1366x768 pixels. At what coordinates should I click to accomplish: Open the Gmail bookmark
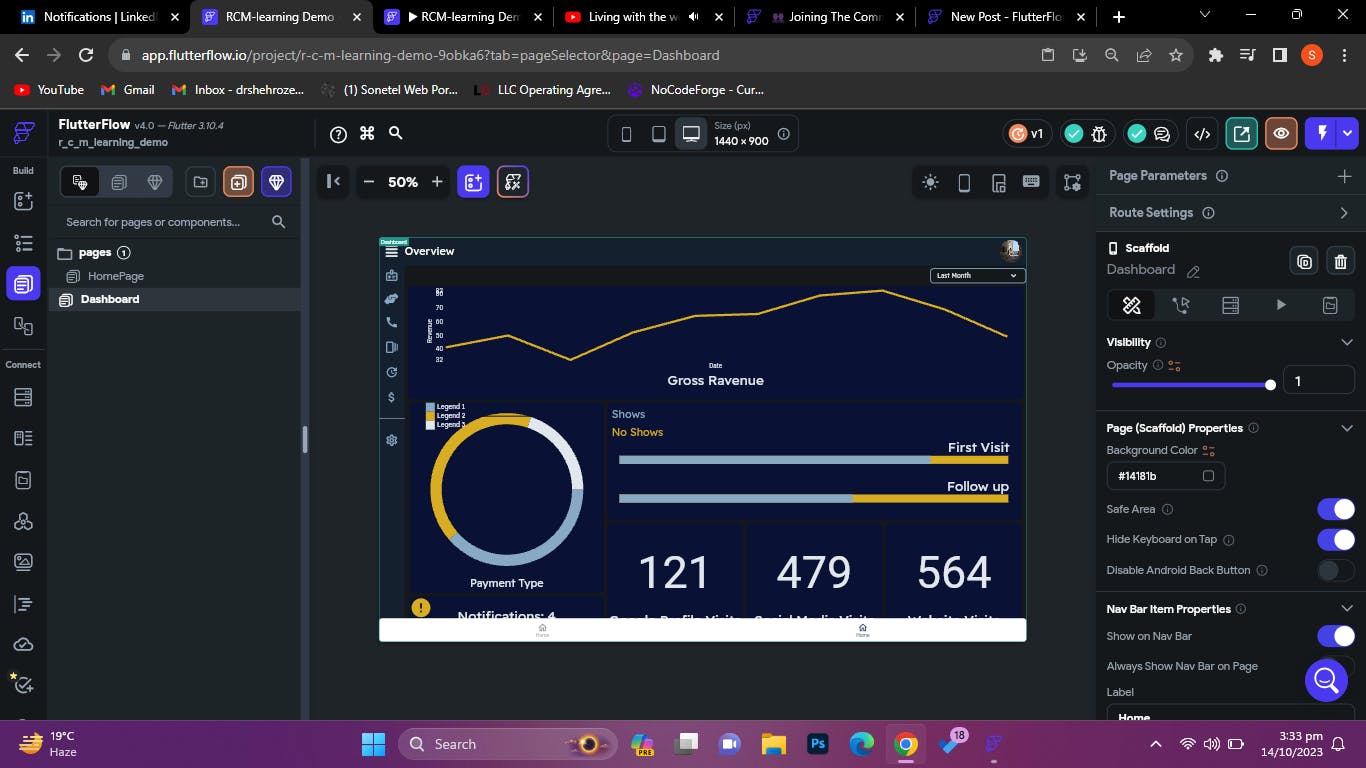127,90
